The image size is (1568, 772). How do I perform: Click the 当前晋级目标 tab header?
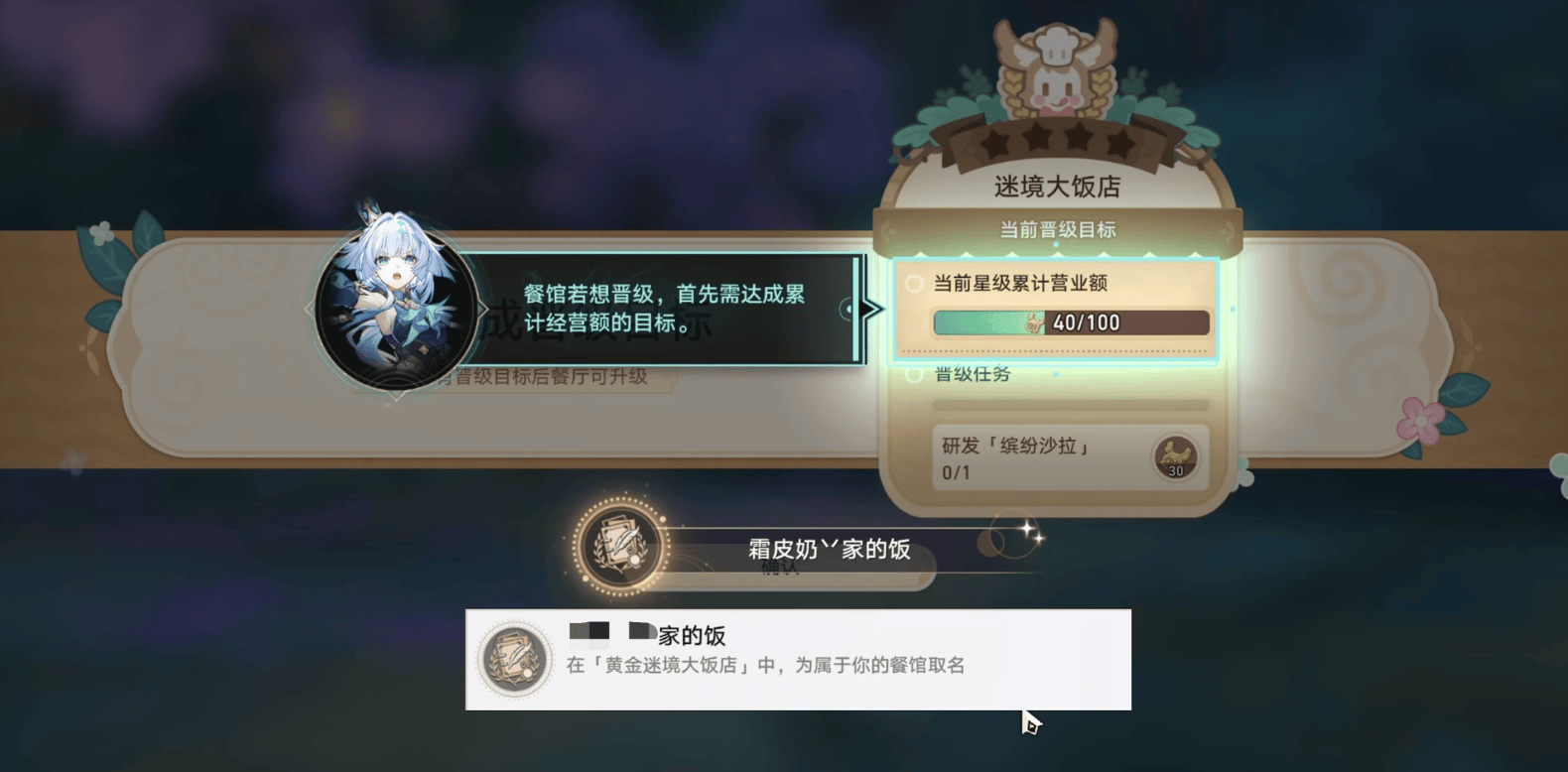1058,230
